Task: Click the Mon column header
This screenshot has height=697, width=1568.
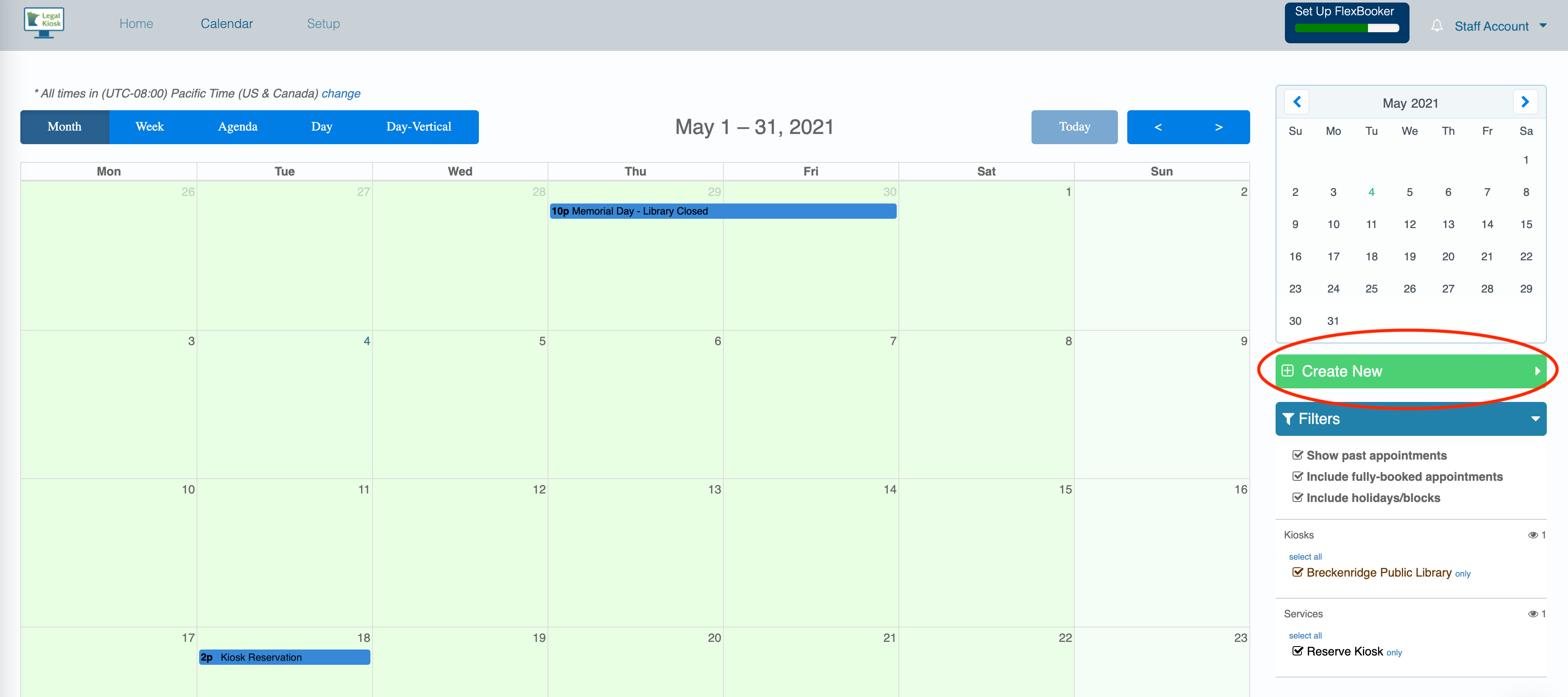Action: [x=108, y=172]
